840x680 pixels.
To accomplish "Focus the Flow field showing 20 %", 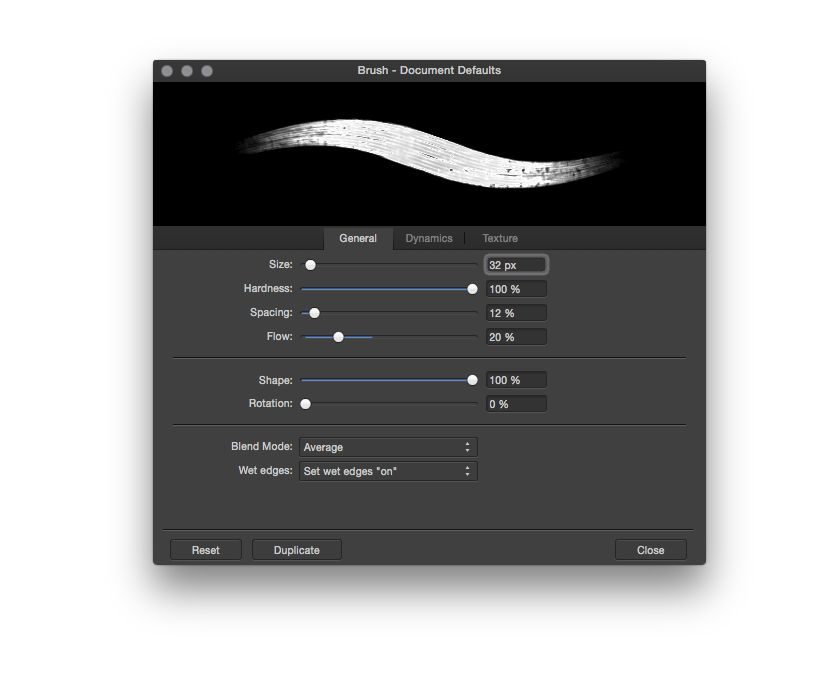I will click(516, 337).
